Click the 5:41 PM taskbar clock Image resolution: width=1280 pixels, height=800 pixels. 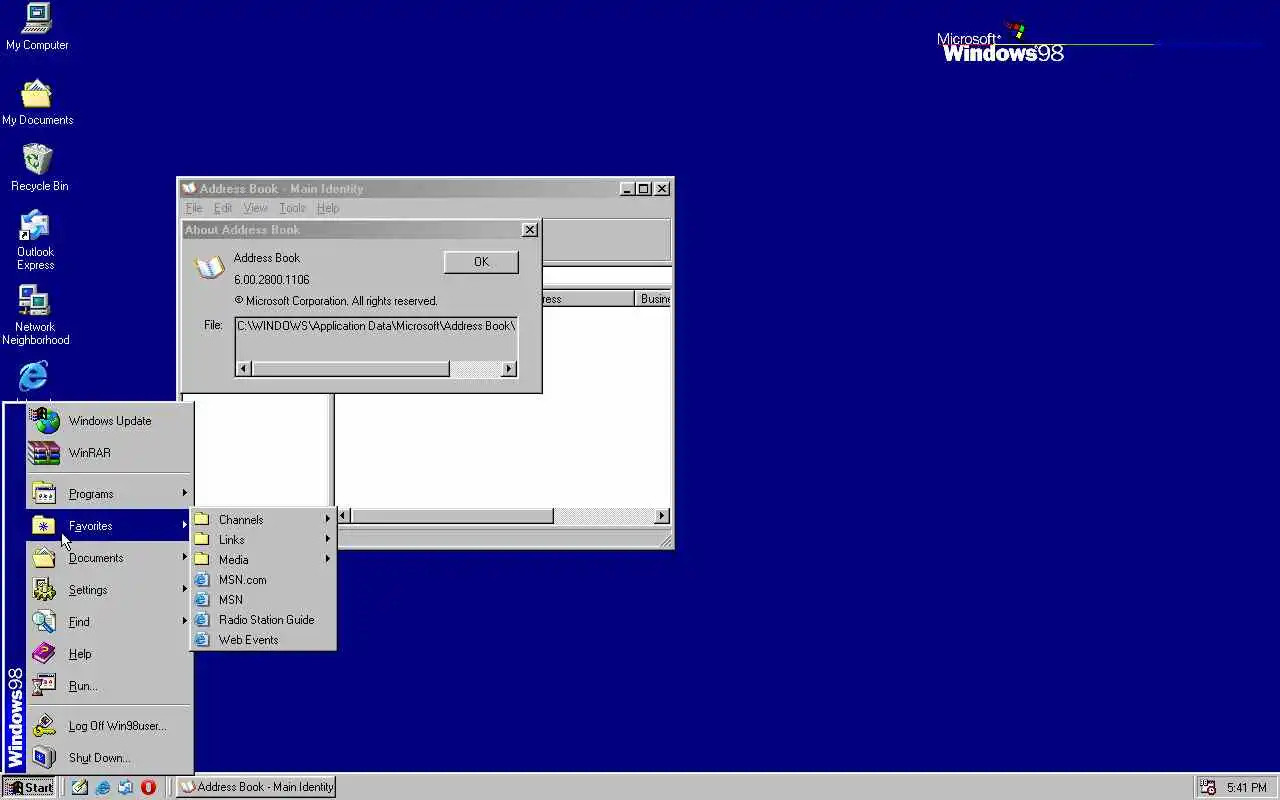(1246, 788)
